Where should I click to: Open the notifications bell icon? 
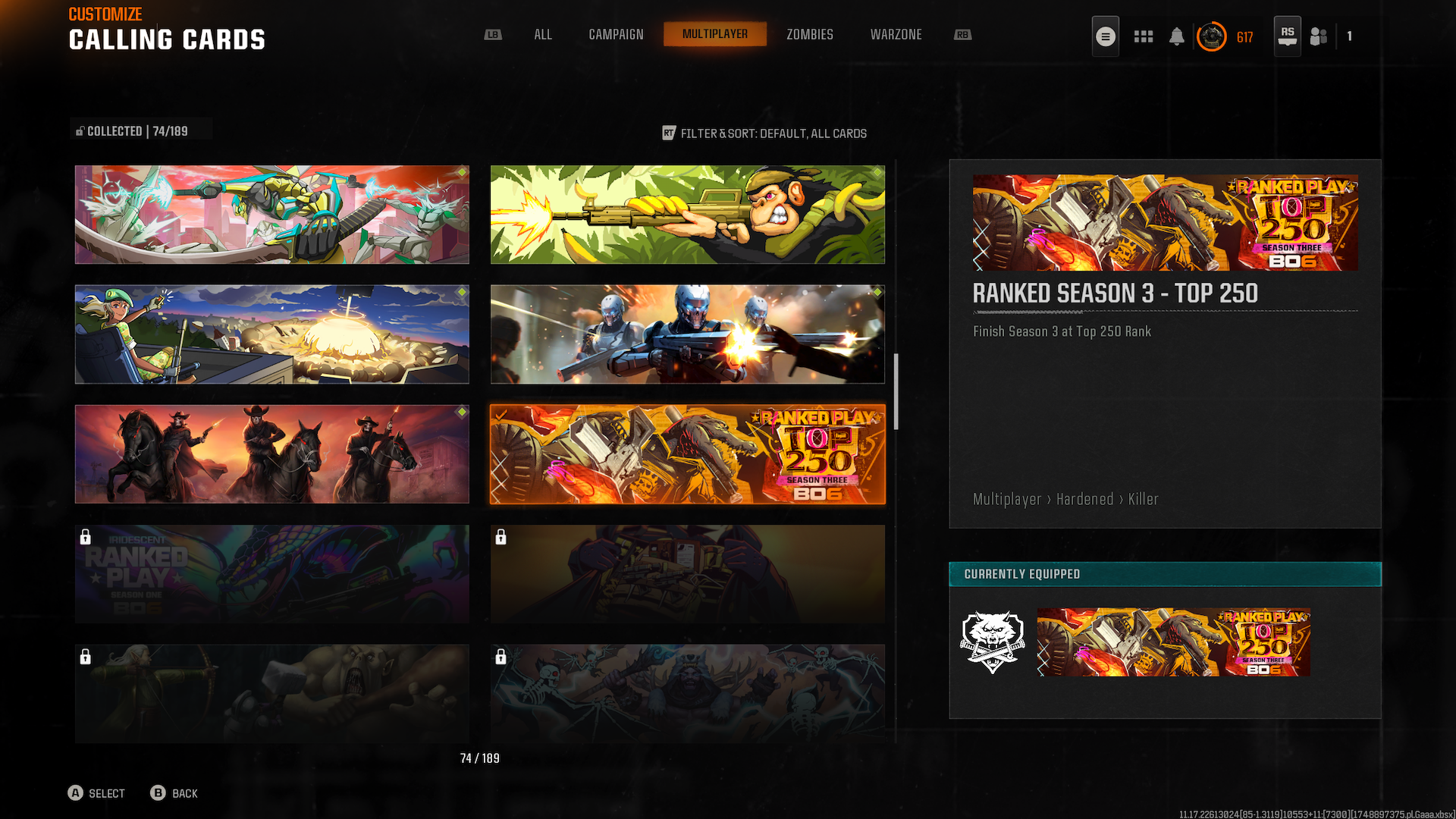1176,36
